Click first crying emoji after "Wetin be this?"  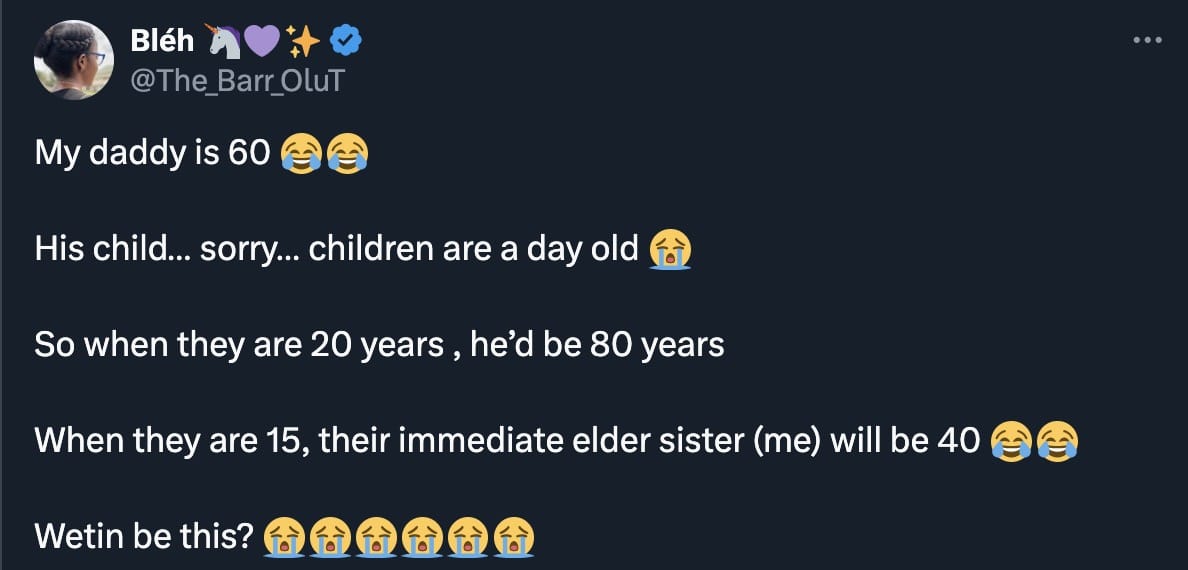point(281,538)
